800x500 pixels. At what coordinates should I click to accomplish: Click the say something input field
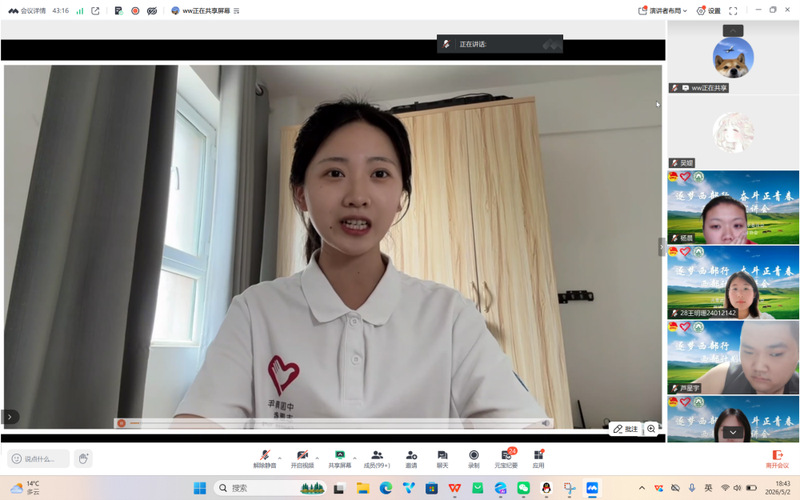click(x=38, y=459)
